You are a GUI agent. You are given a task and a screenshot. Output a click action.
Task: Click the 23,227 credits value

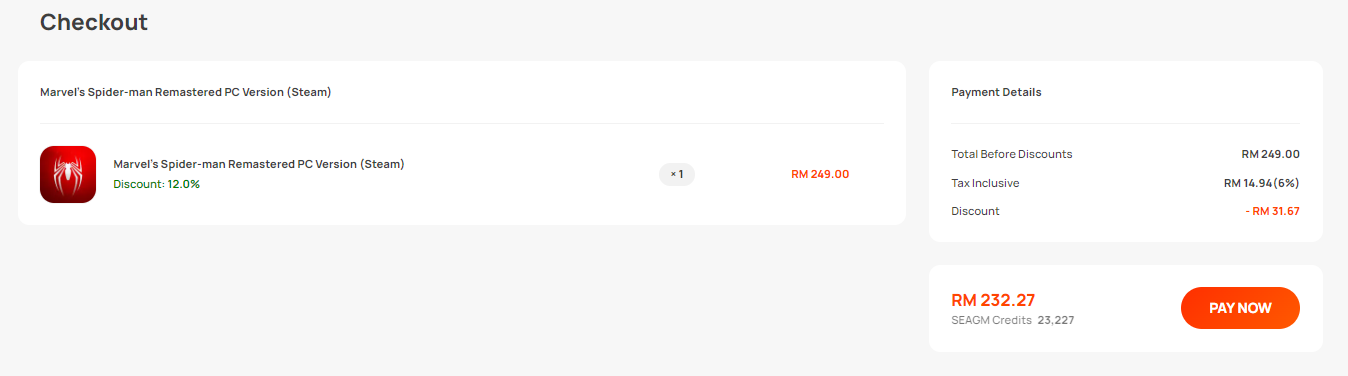point(1056,321)
